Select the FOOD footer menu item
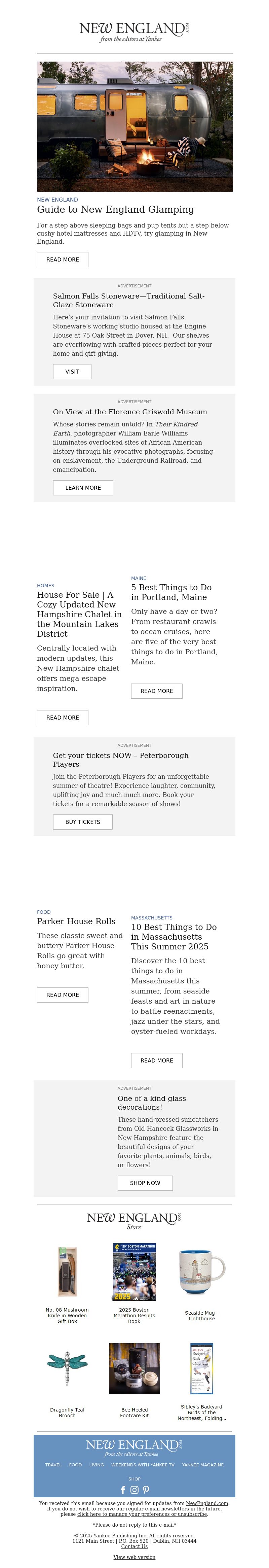269x1568 pixels. point(75,1465)
